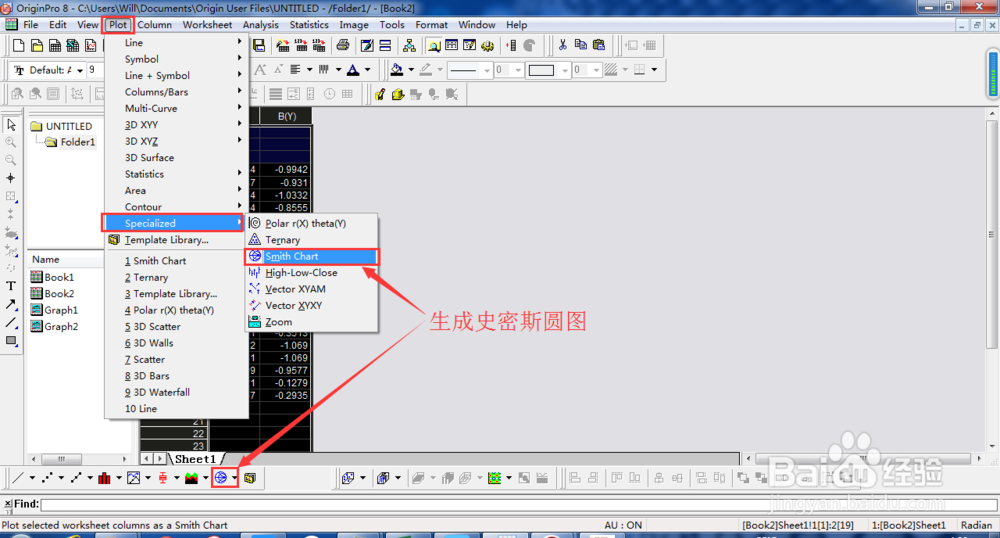The image size is (1000, 538).
Task: Click the vertical scrollbar down arrow
Action: 992,446
